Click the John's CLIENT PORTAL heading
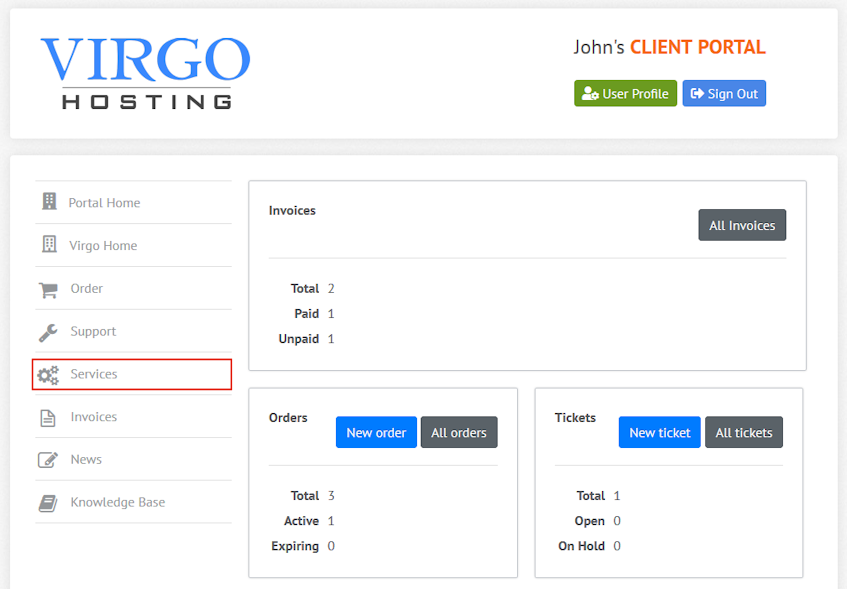 pyautogui.click(x=669, y=48)
